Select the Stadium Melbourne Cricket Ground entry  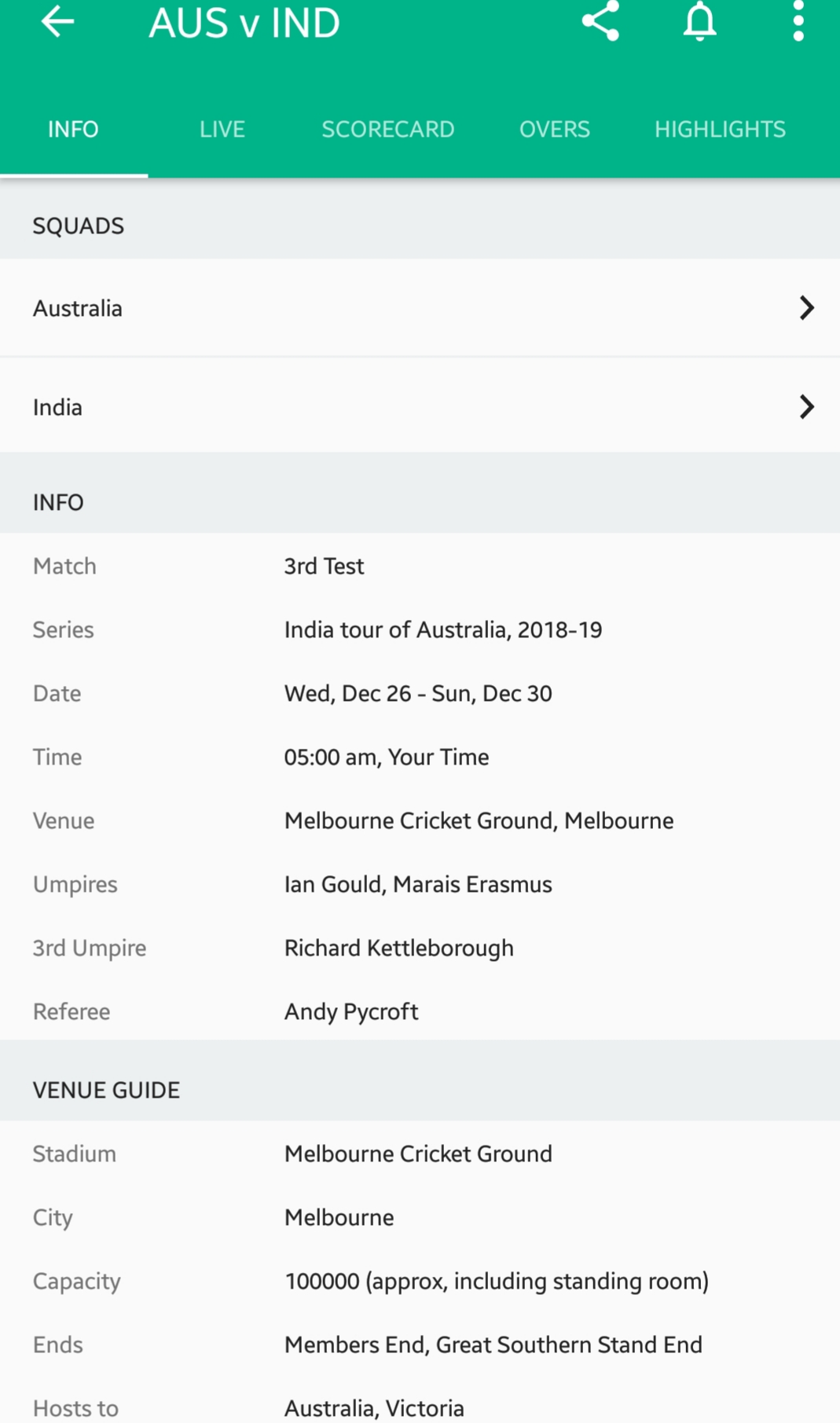[x=419, y=1154]
